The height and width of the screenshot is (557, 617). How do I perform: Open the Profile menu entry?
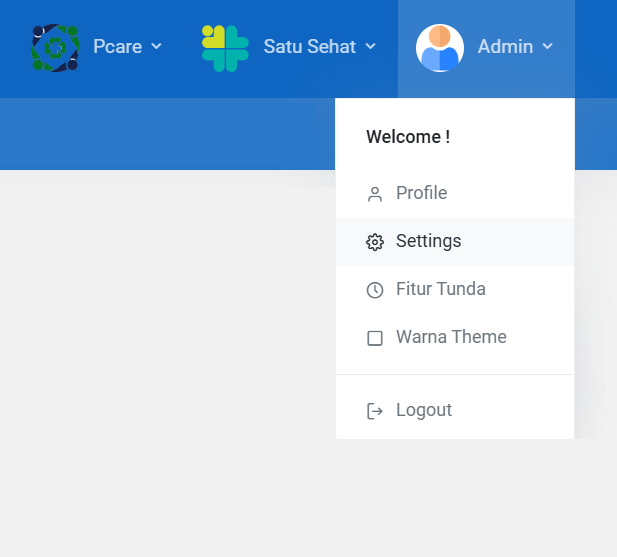pos(455,194)
